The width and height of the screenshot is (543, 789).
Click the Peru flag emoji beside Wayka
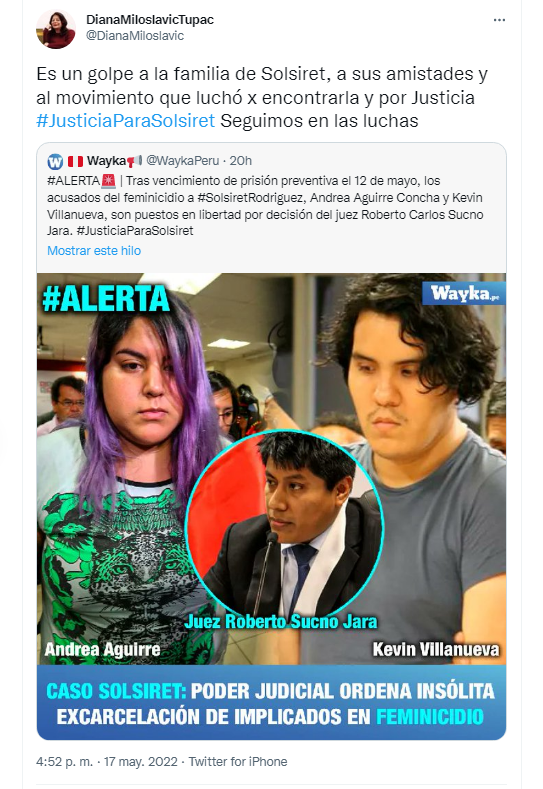pyautogui.click(x=75, y=161)
